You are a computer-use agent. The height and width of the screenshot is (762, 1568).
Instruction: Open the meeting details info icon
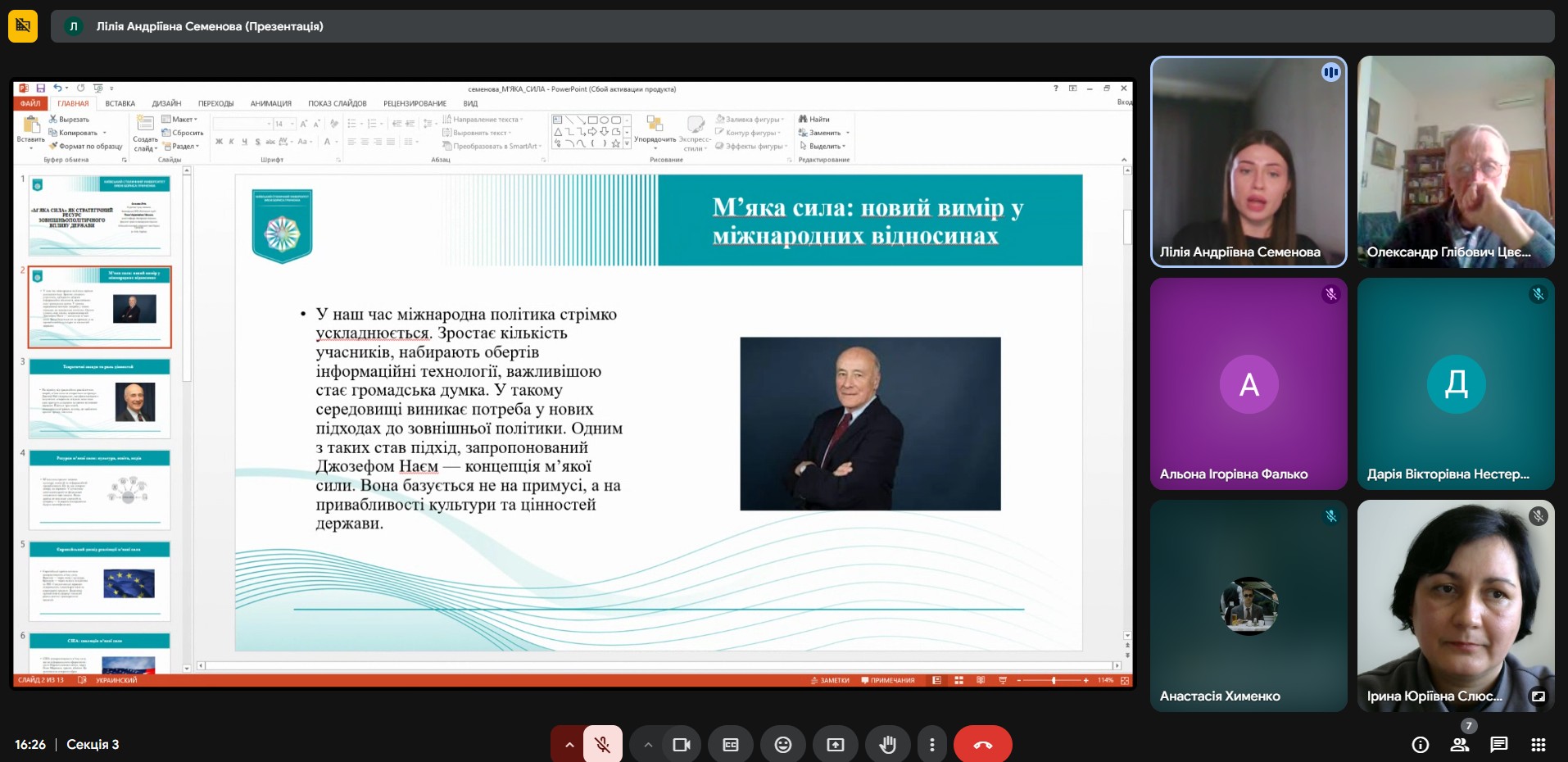coord(1420,744)
